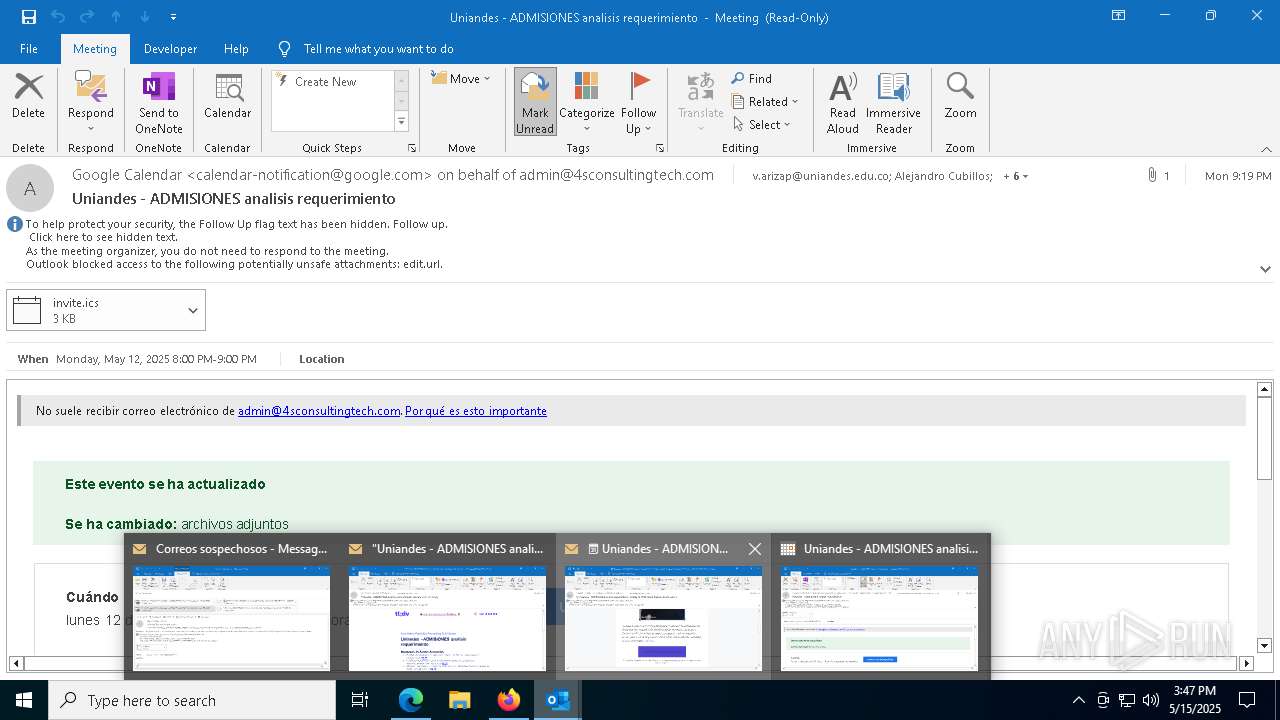Click the disabled Translate button

pos(701,103)
